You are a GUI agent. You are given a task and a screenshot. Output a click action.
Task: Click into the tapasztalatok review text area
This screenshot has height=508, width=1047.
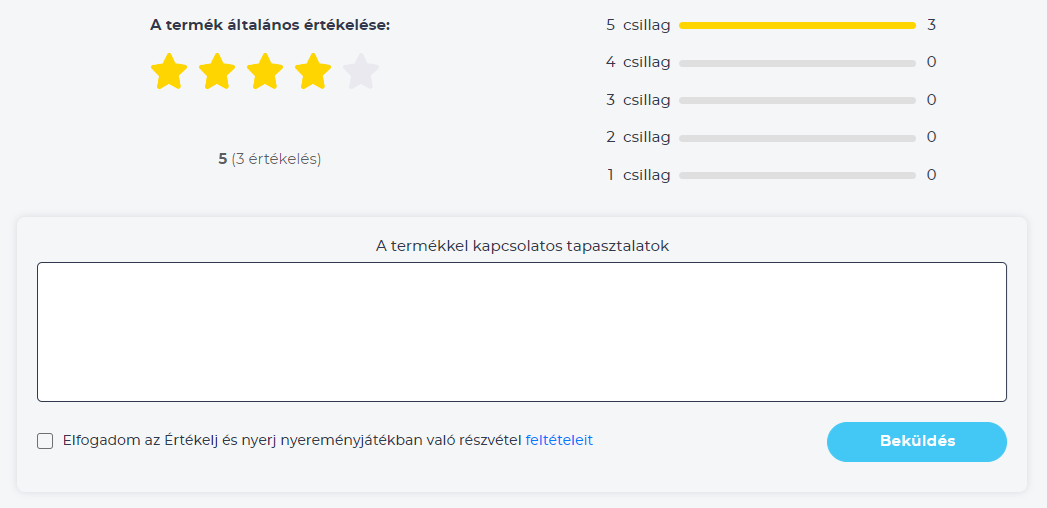click(x=521, y=332)
